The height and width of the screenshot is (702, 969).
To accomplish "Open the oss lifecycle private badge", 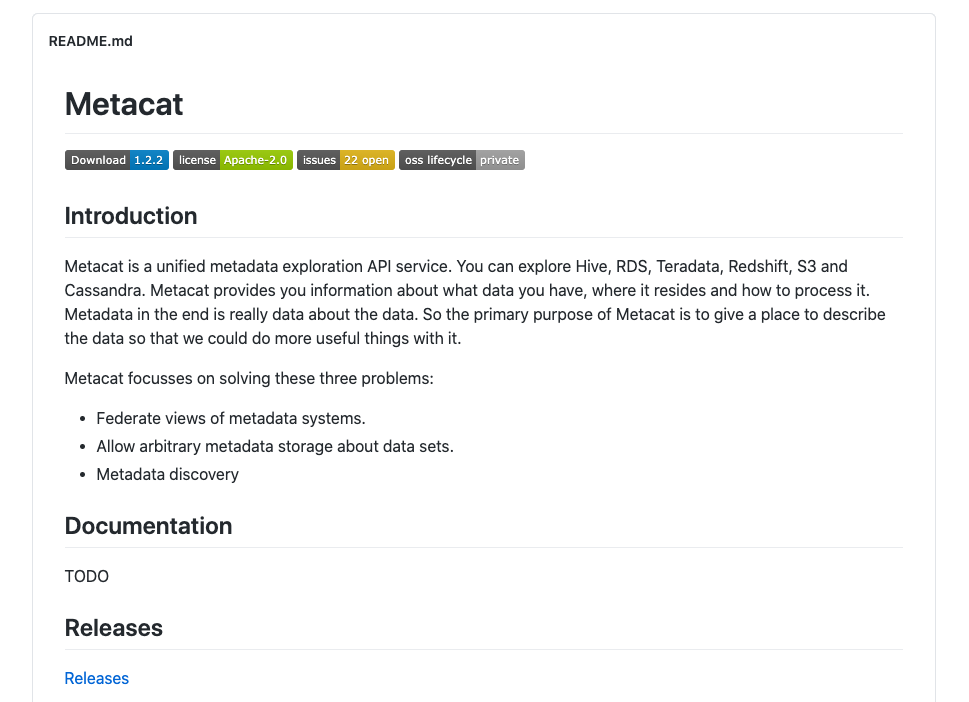I will tap(462, 160).
